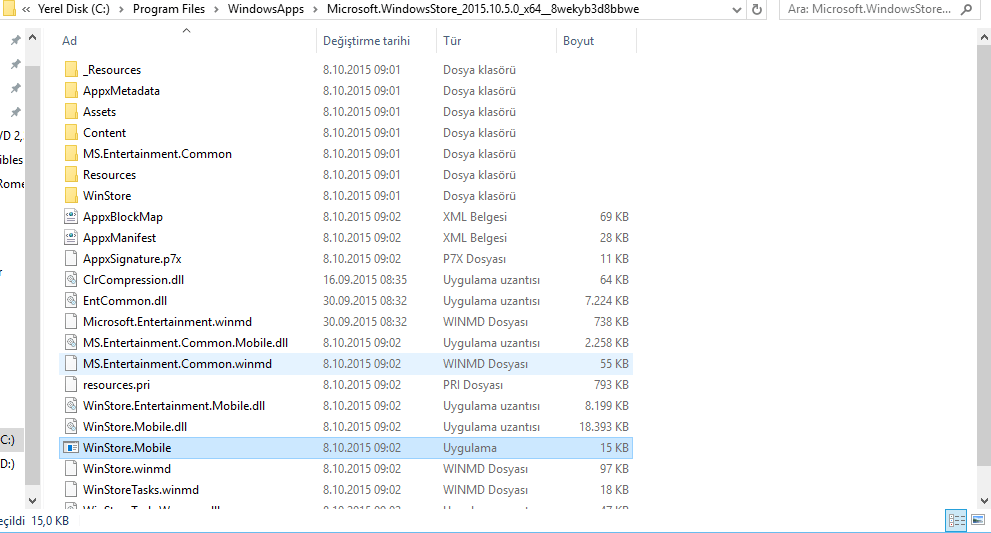991x533 pixels.
Task: Select the AppxSignature.p7x file icon
Action: point(71,258)
